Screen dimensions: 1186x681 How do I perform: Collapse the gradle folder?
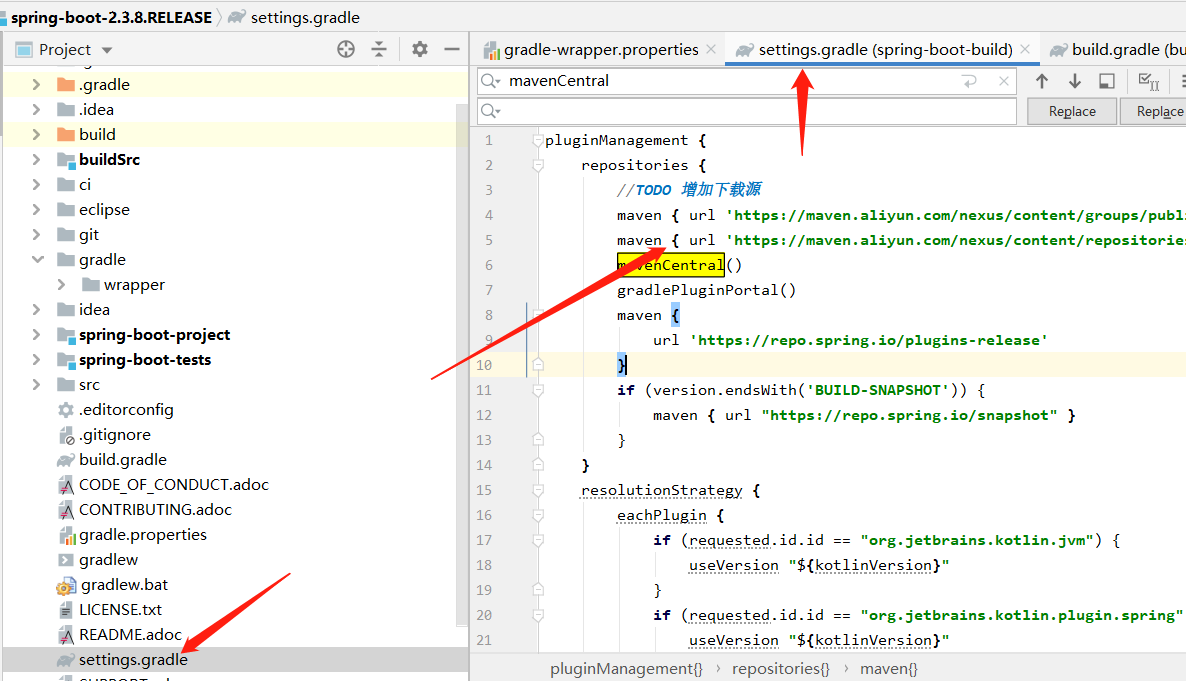(x=36, y=260)
